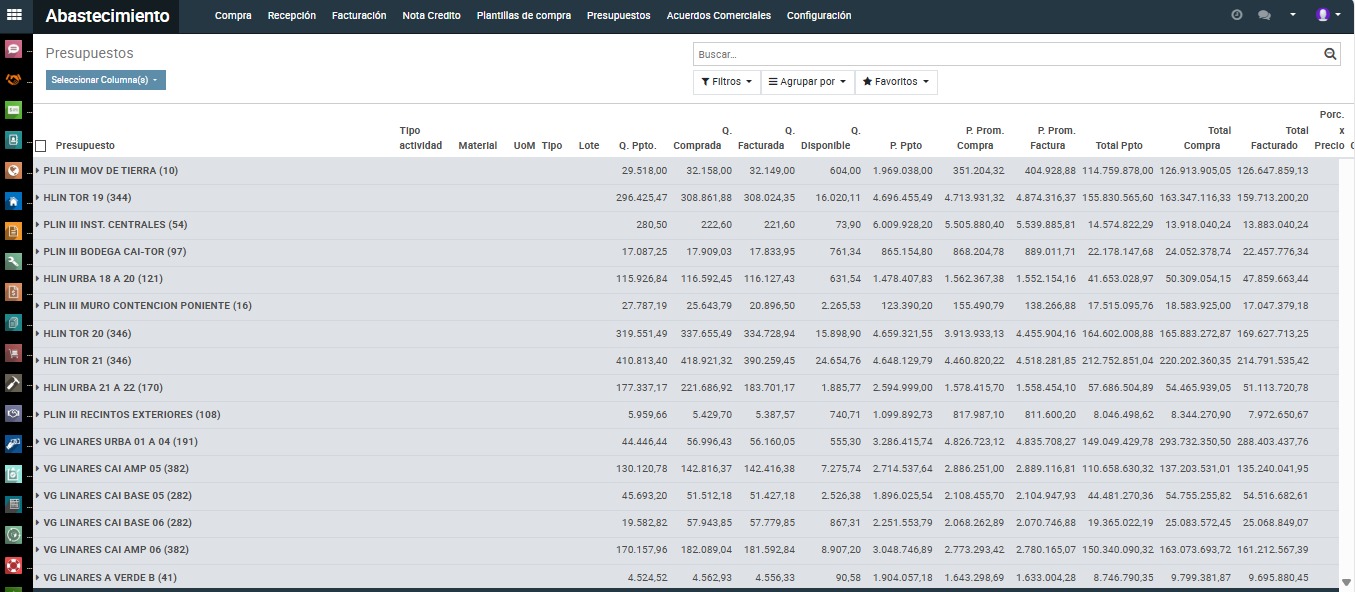Open the Facturación menu
Screen dimensions: 1355x592
point(359,16)
